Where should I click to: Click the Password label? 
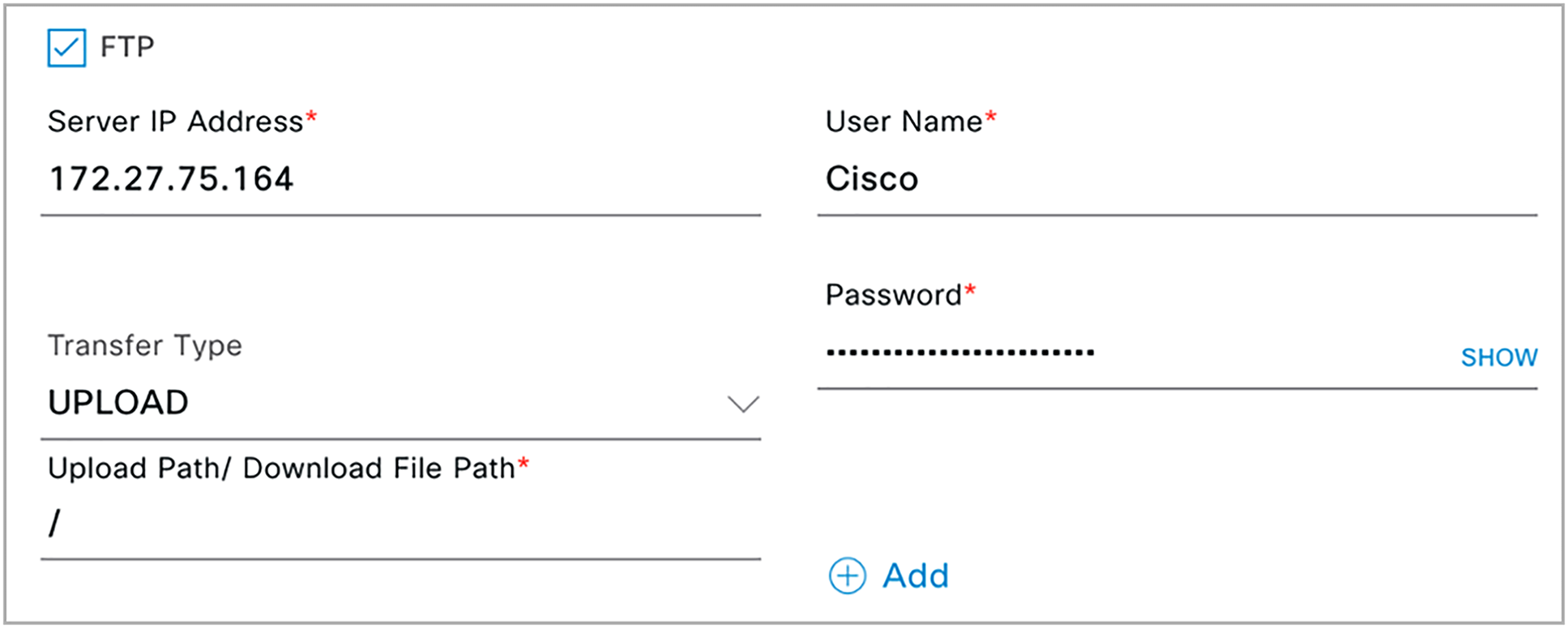[x=893, y=295]
